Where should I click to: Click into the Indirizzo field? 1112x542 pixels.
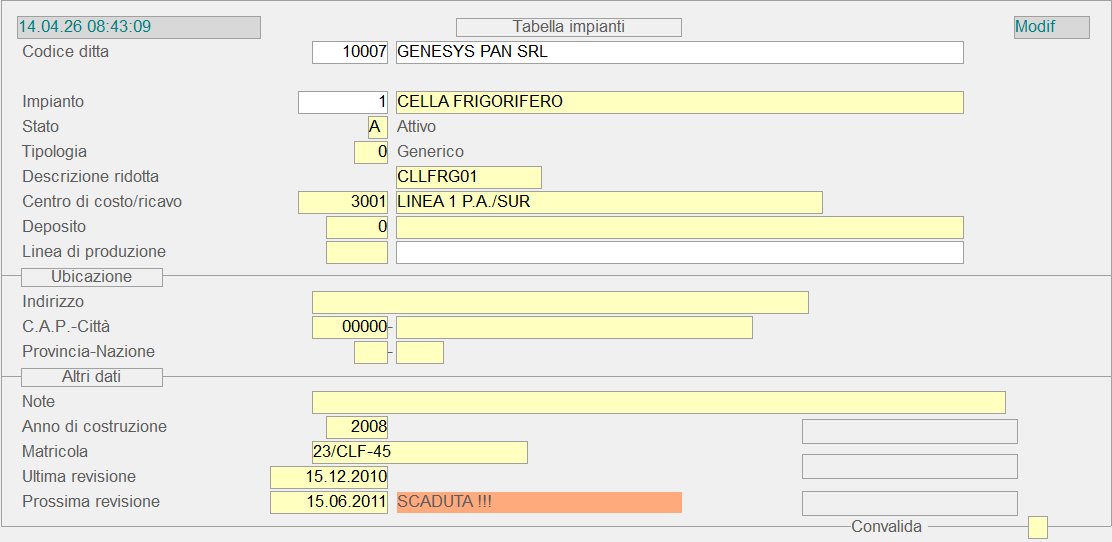pos(559,302)
